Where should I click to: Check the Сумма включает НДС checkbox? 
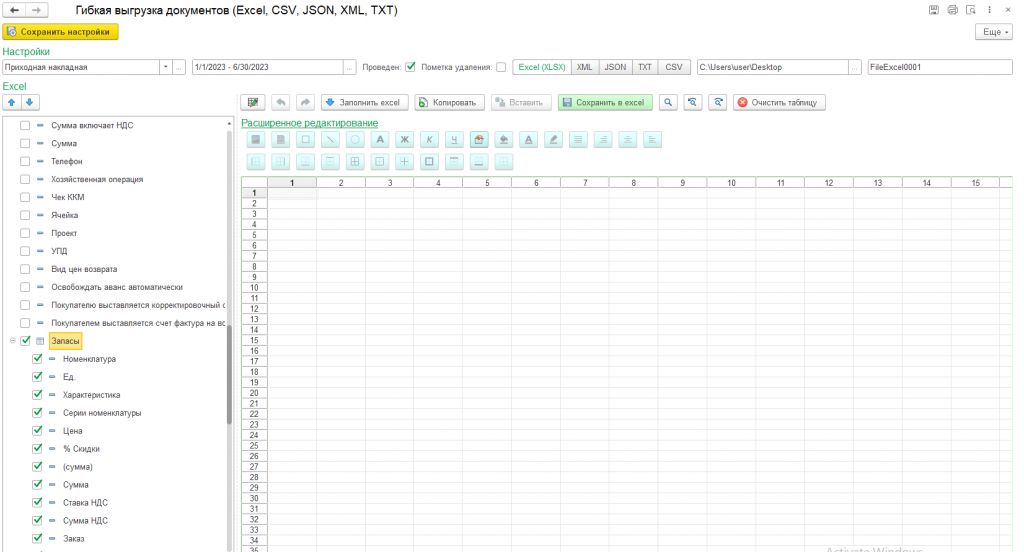tap(25, 125)
